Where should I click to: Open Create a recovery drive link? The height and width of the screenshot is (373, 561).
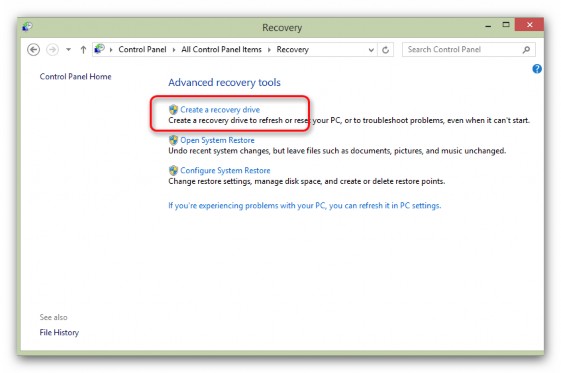point(220,109)
